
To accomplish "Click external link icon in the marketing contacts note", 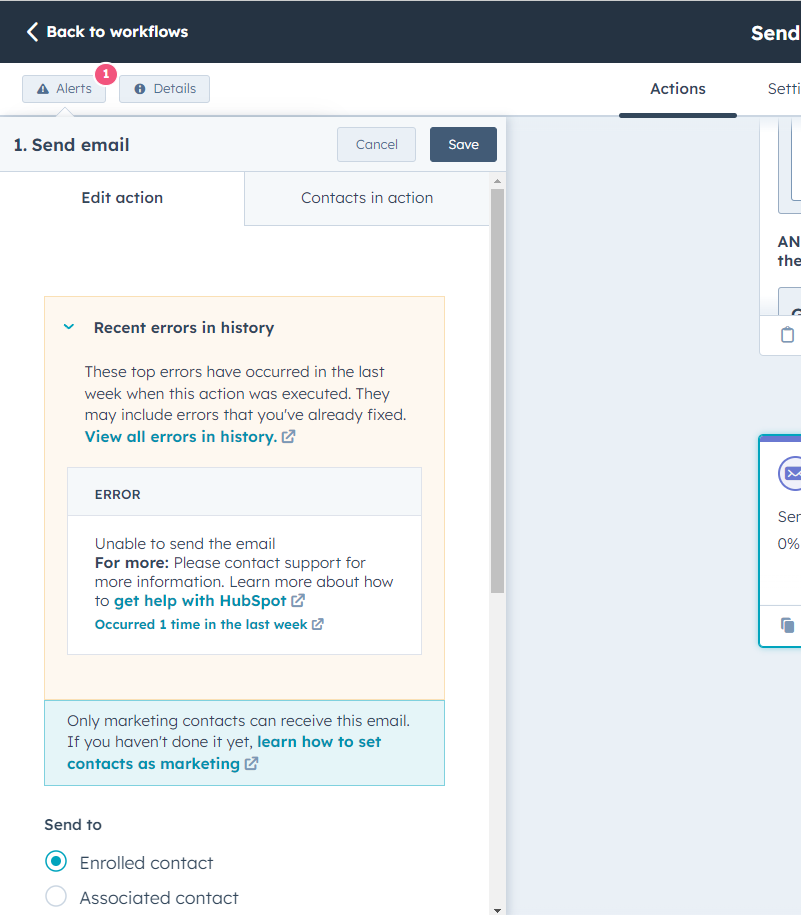I will pos(251,763).
